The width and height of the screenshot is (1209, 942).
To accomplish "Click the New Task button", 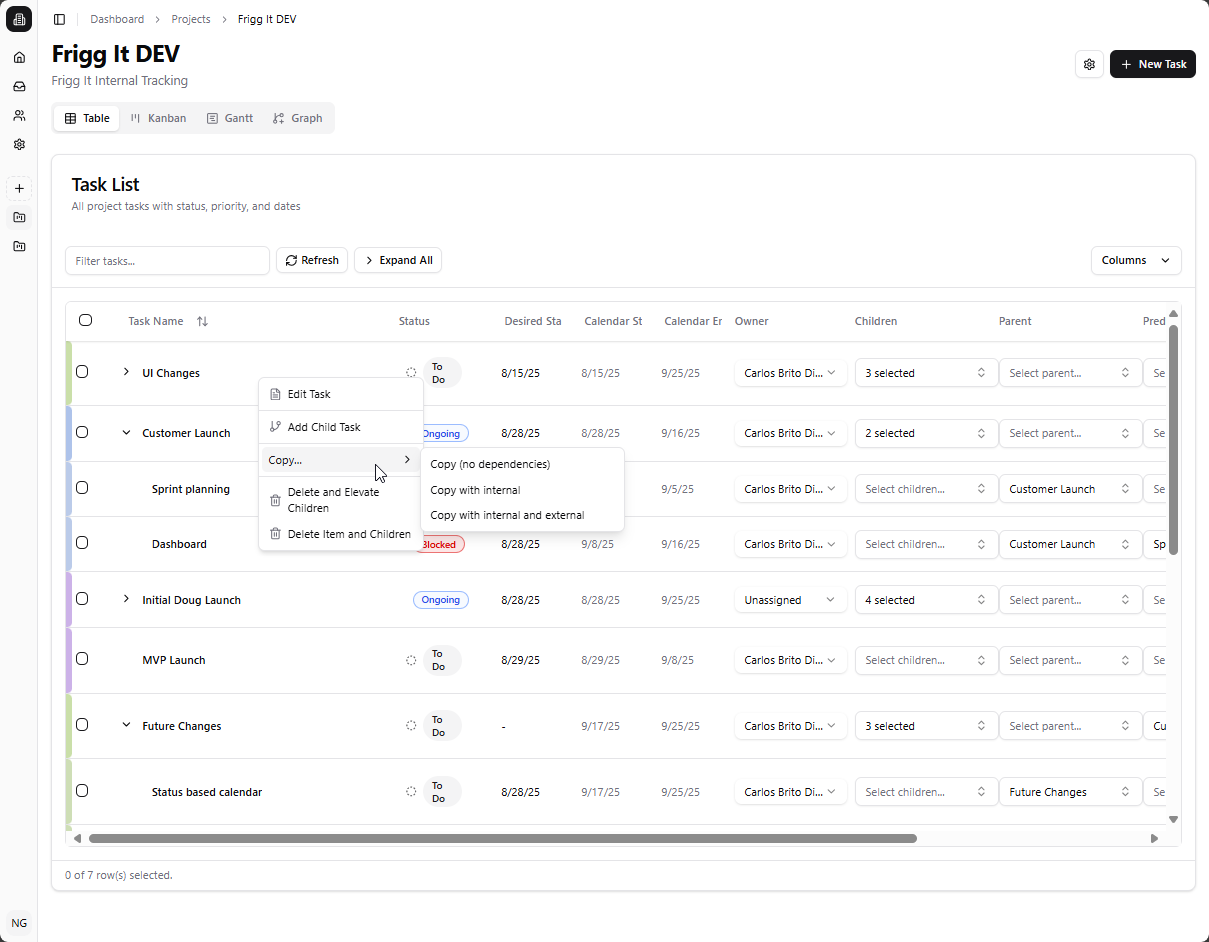I will [x=1153, y=64].
